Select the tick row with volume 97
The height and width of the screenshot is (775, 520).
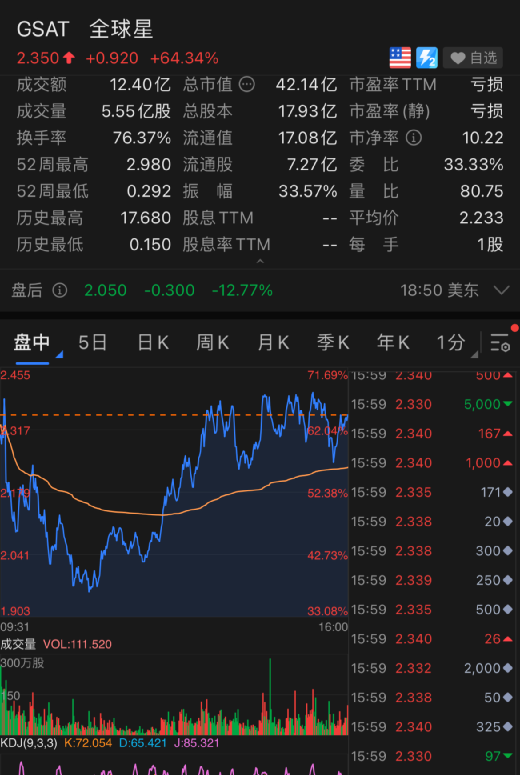click(432, 756)
